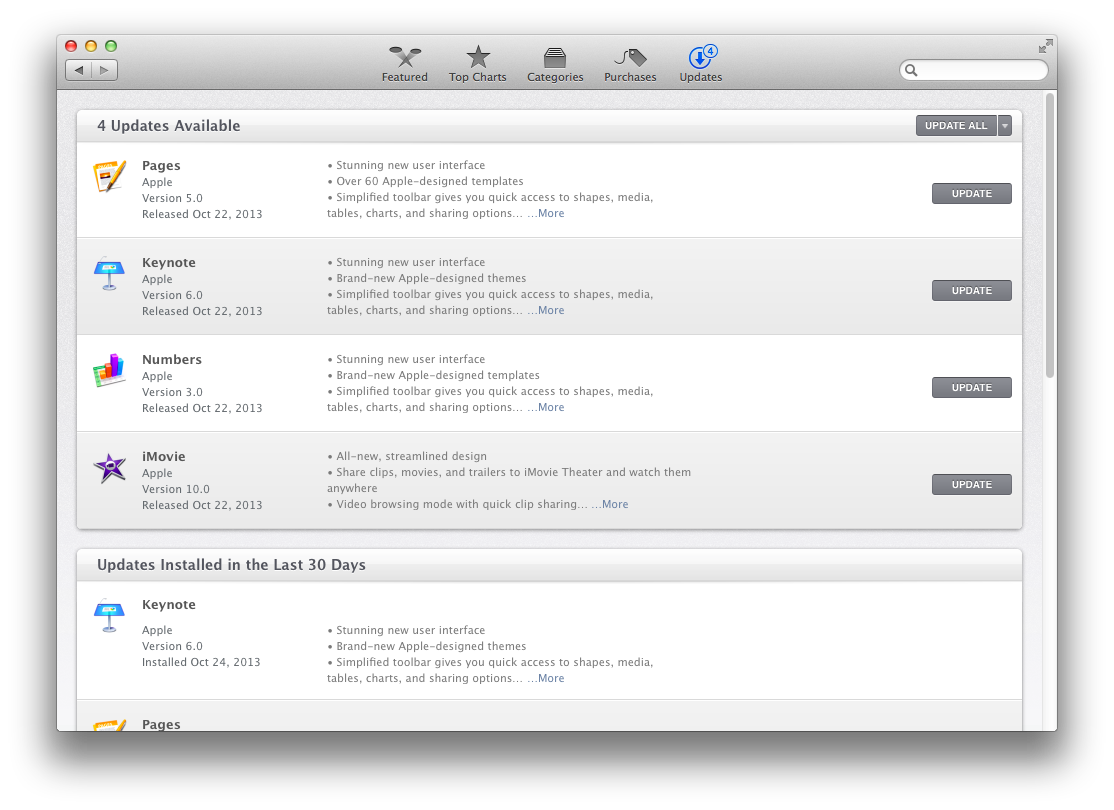Toggle full screen arrows icon
The height and width of the screenshot is (810, 1114).
[x=1045, y=46]
